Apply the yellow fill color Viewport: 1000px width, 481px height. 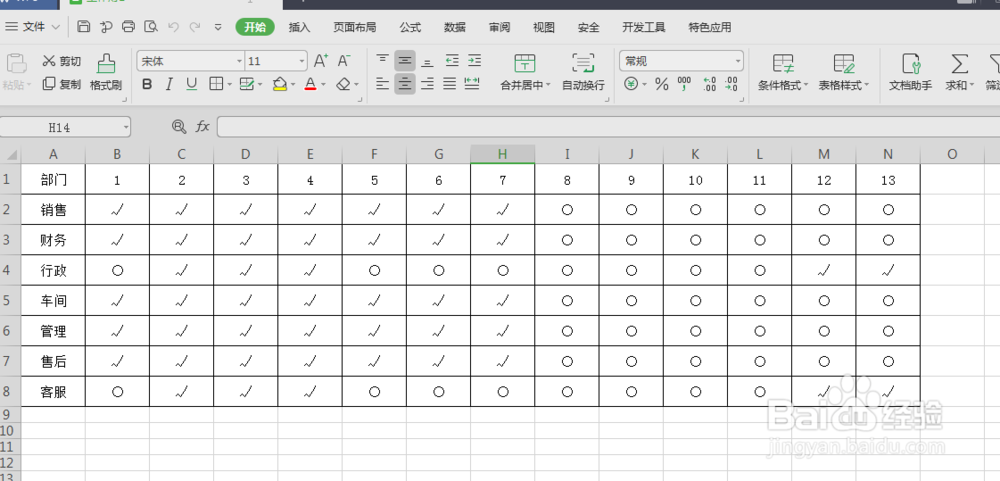tap(279, 84)
